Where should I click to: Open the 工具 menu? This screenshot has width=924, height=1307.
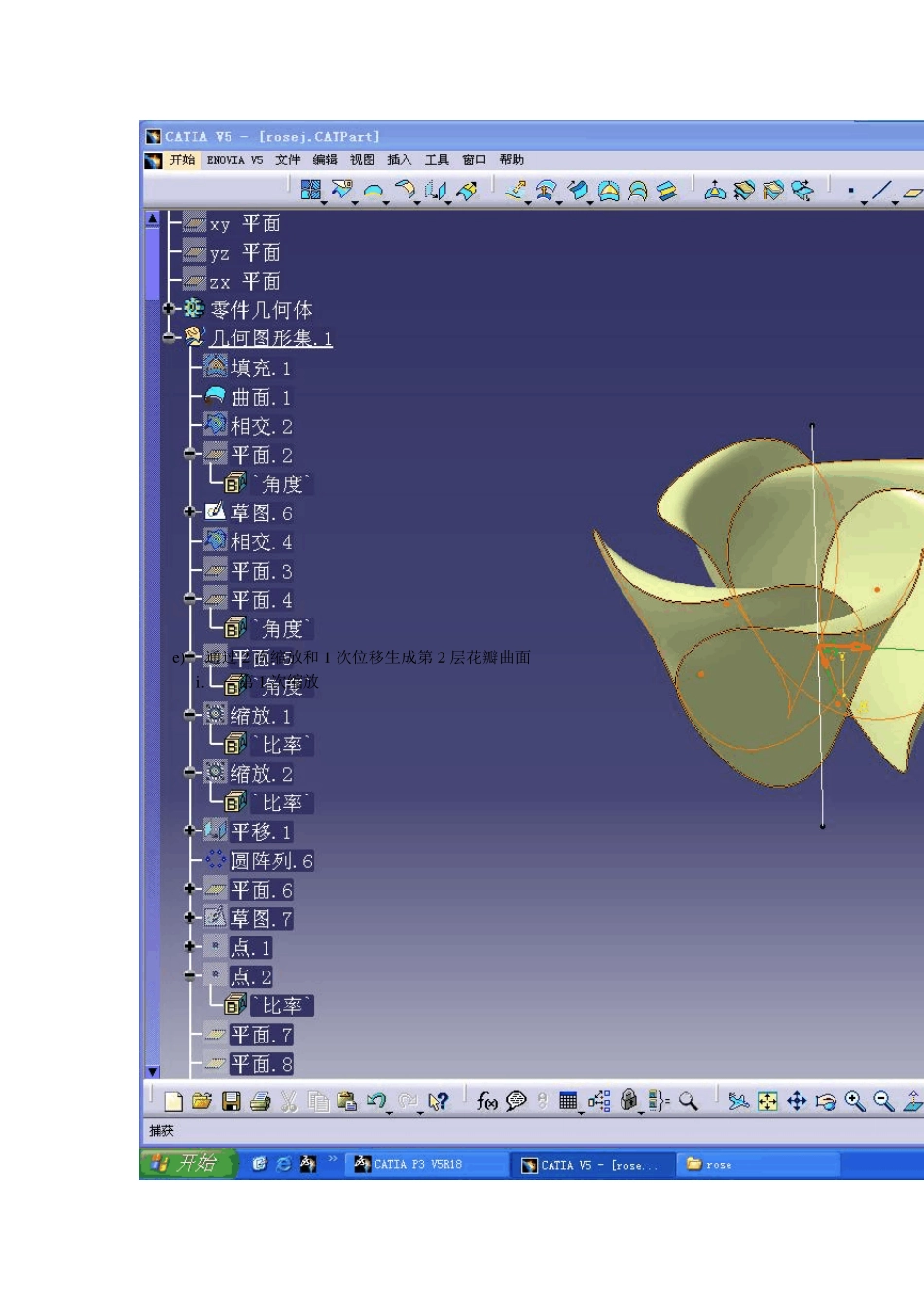coord(437,160)
